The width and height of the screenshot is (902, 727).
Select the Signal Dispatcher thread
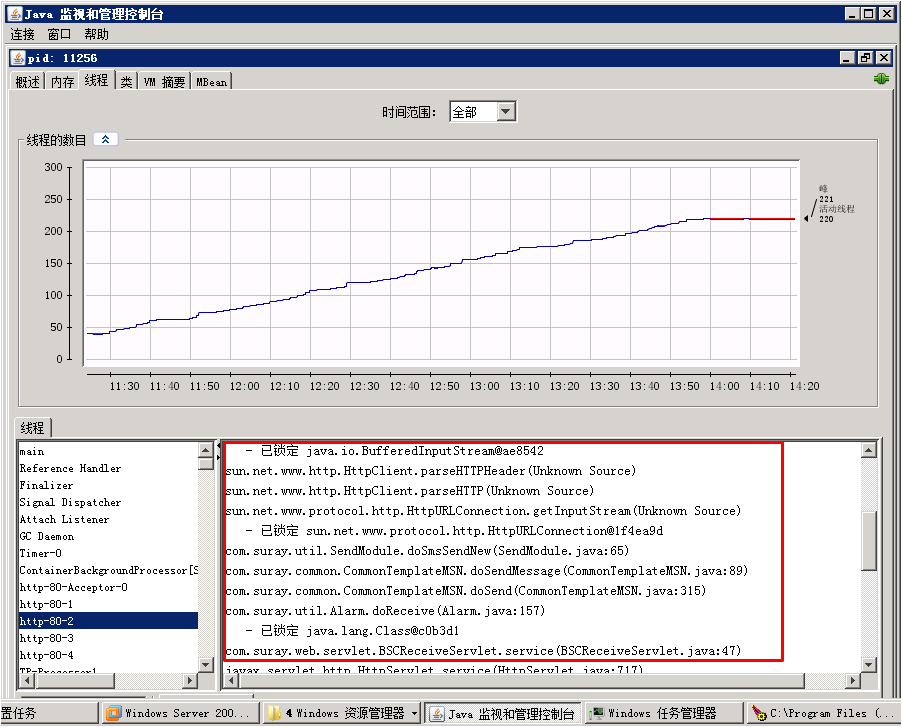point(108,502)
